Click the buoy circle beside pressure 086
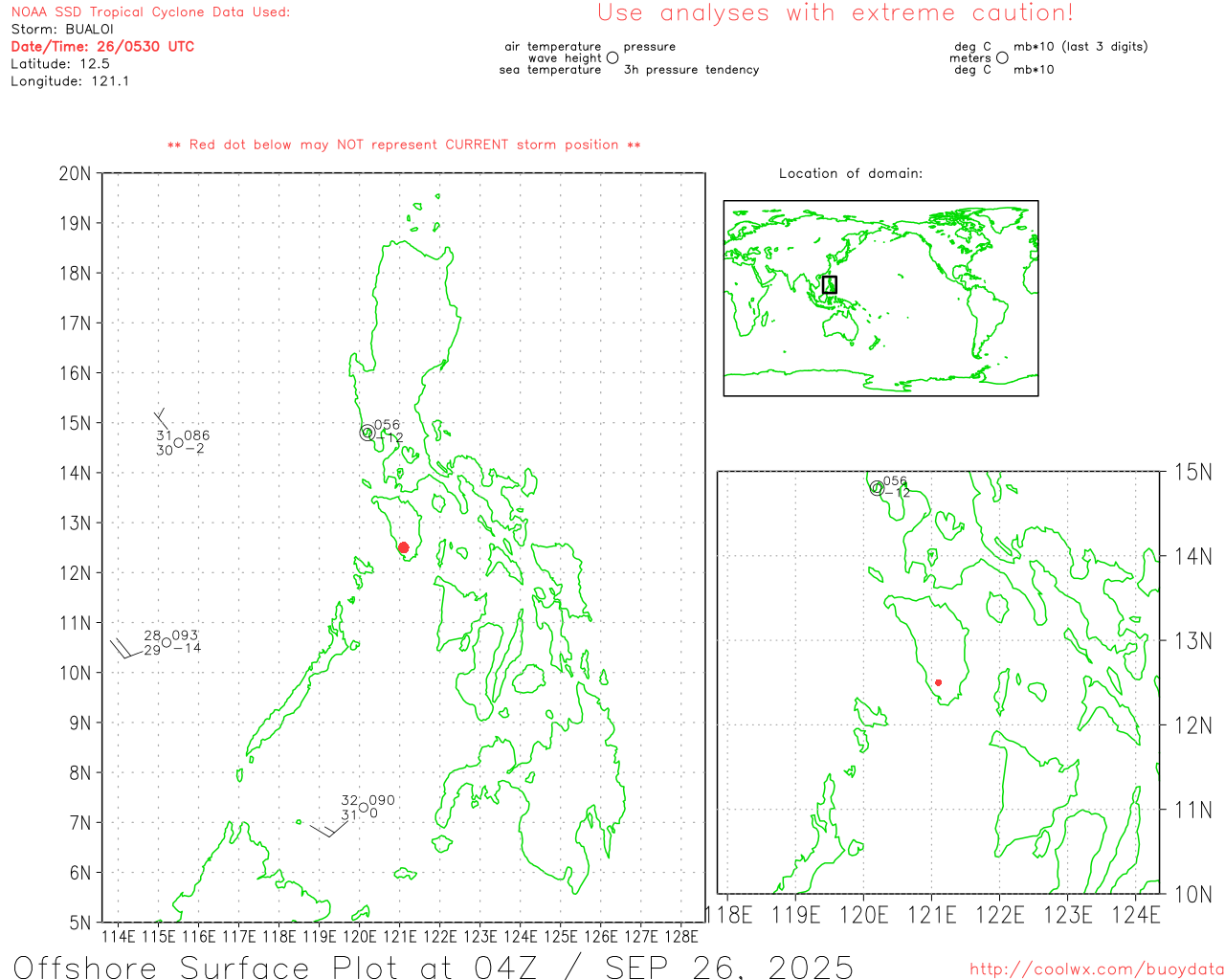Screen dimensions: 1225x980 [x=178, y=442]
